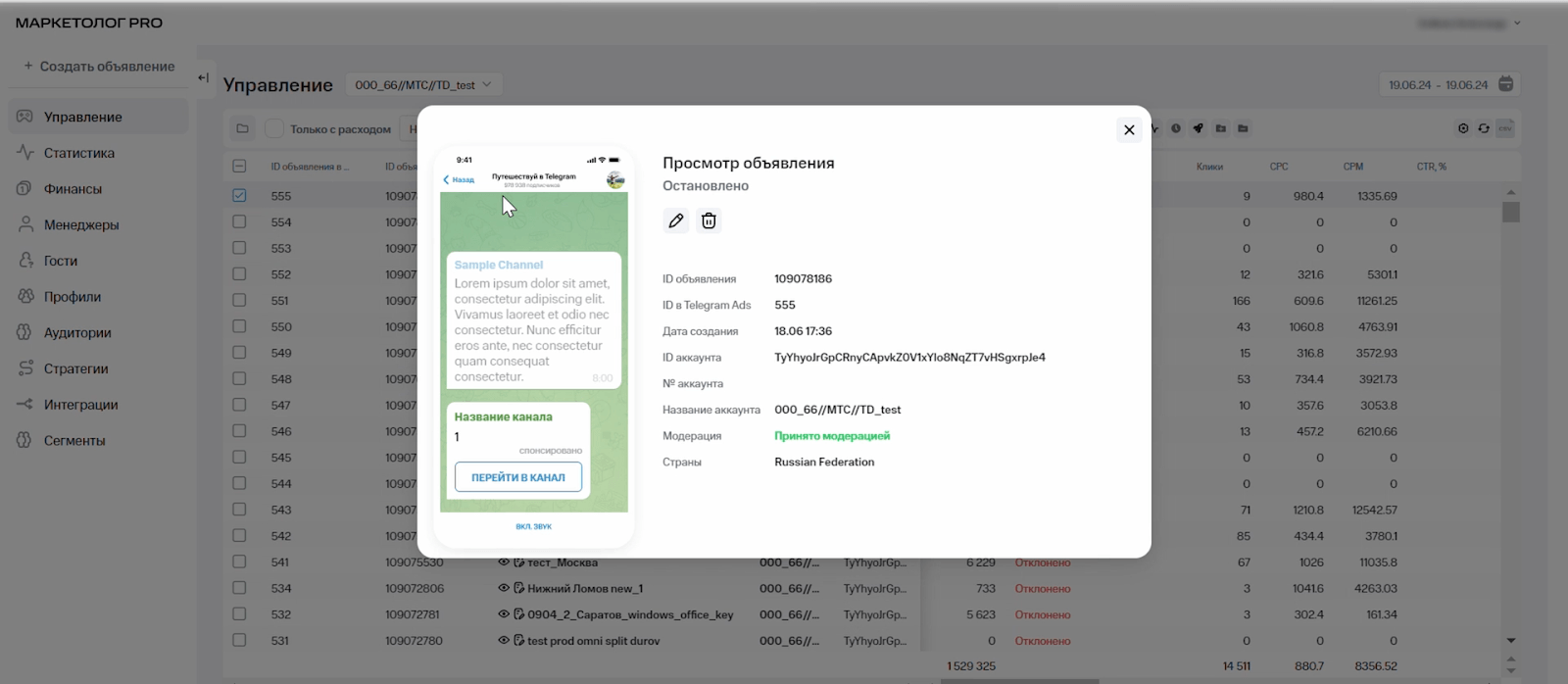Collapse the sidebar with the arrow icon
1568x684 pixels.
[x=203, y=77]
